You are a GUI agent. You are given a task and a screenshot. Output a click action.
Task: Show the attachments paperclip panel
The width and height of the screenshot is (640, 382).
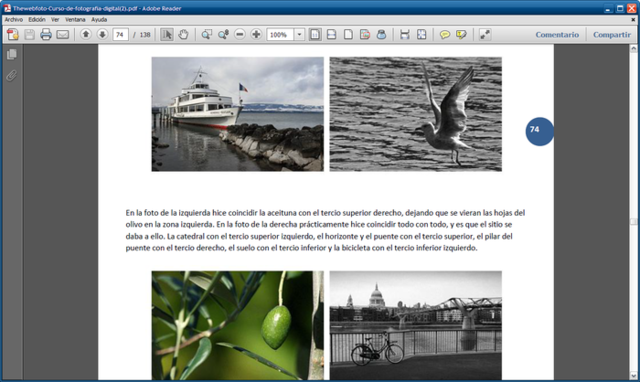12,76
